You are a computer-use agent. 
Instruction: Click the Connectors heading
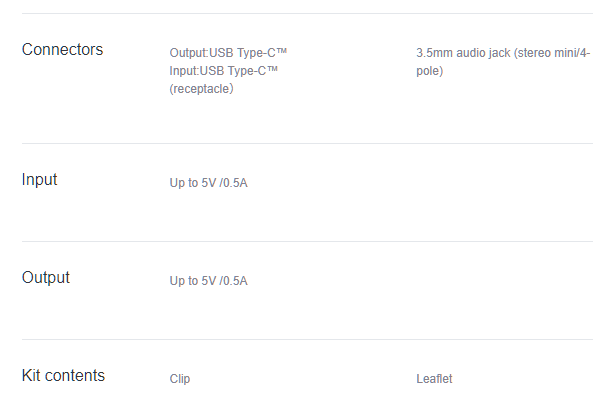63,49
